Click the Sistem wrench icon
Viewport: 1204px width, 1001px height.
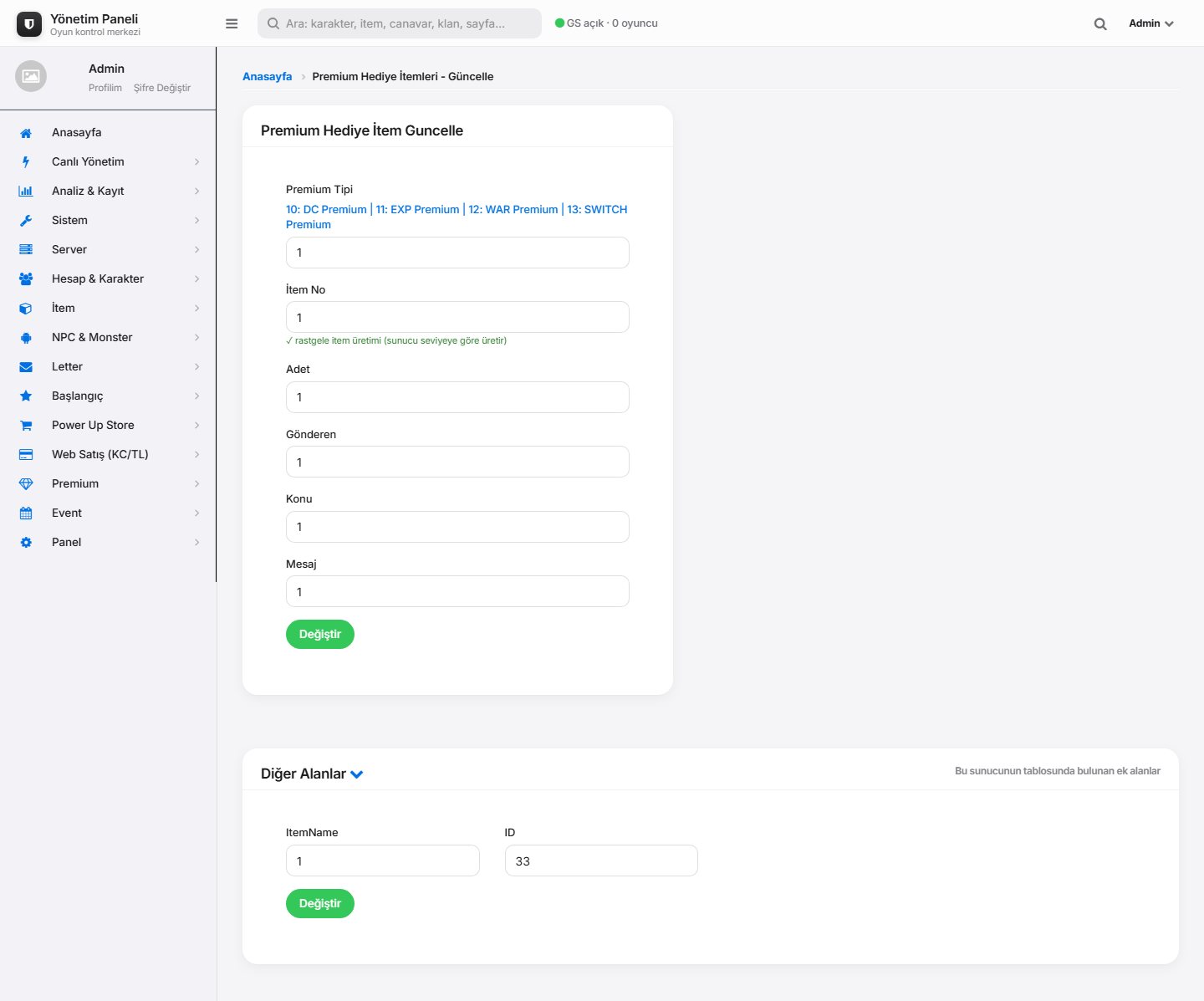point(26,221)
